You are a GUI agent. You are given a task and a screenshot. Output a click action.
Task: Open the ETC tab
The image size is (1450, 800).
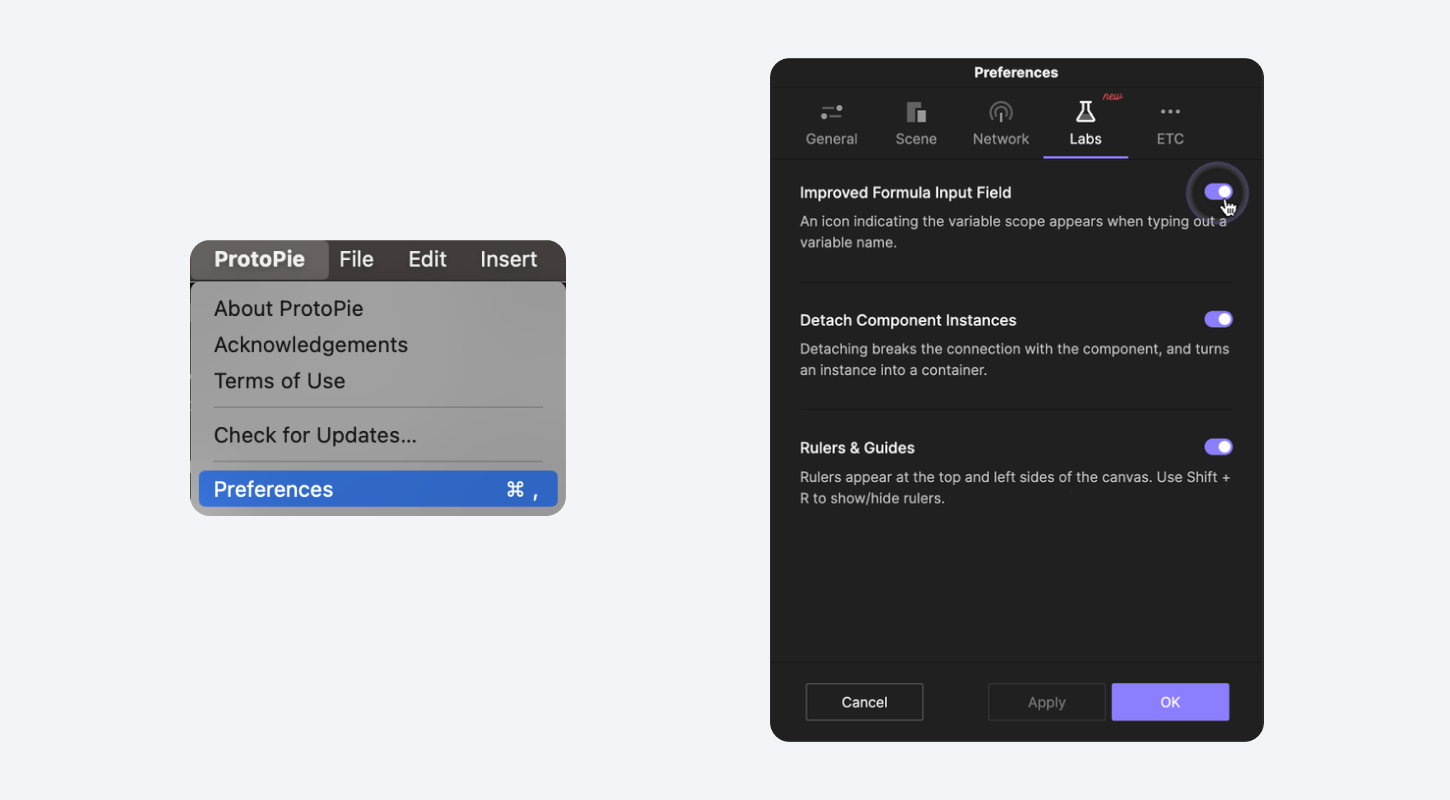tap(1170, 124)
